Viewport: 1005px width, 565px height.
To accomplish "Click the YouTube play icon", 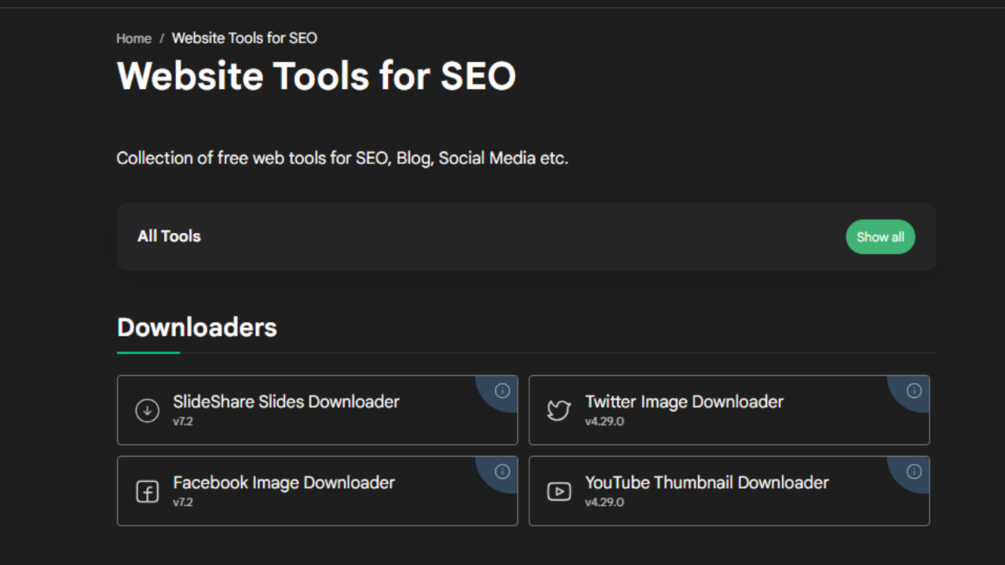I will coord(559,491).
